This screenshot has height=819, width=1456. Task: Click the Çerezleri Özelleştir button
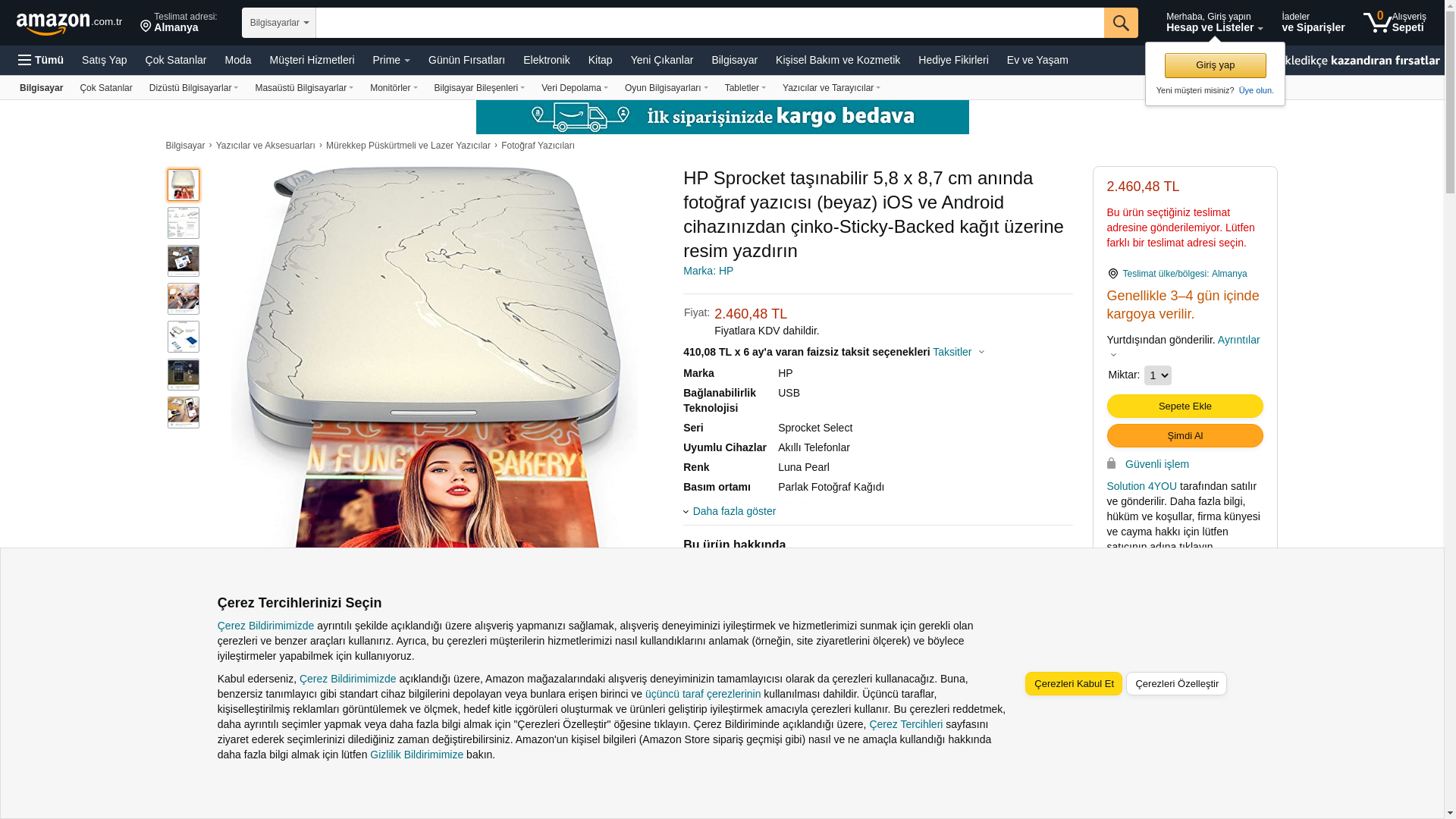click(1176, 683)
